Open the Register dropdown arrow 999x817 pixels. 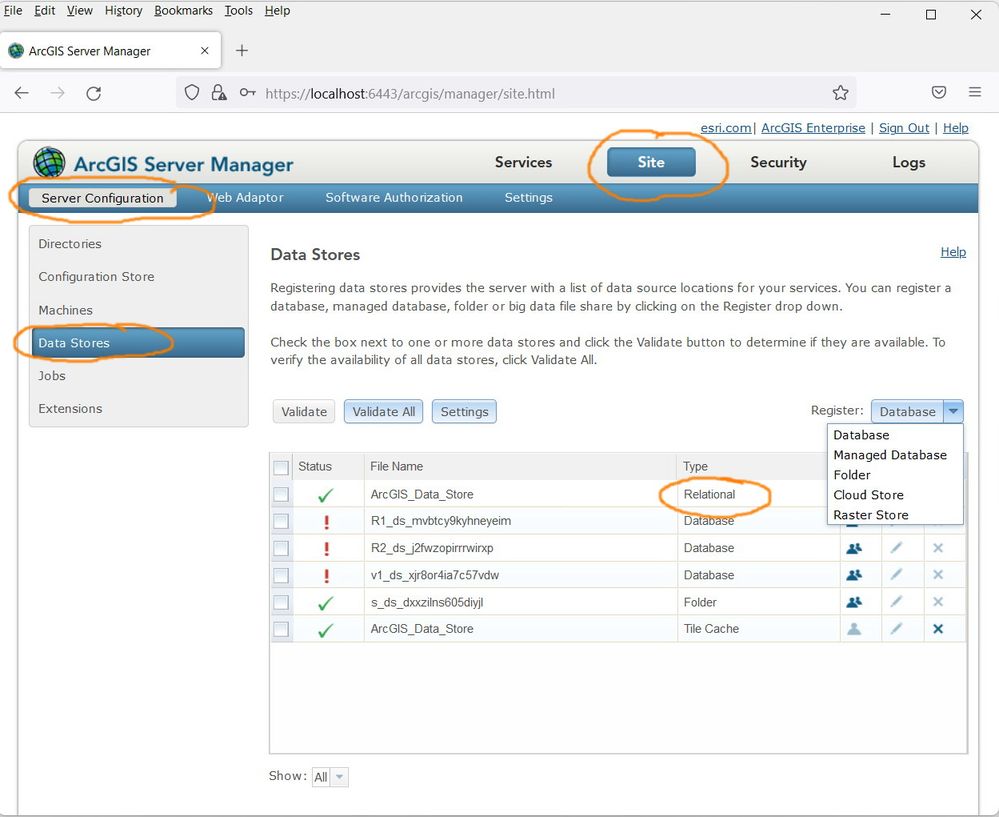tap(953, 412)
